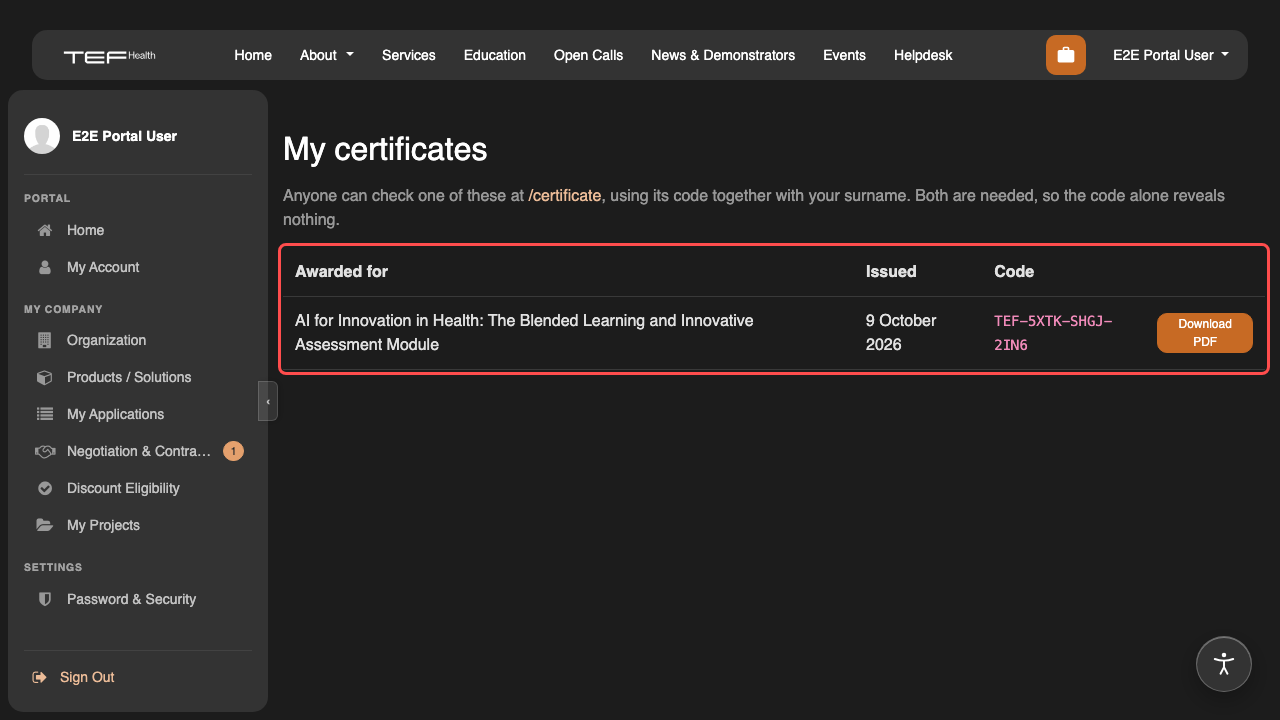The width and height of the screenshot is (1280, 720).
Task: Open Products / Solutions in sidebar
Action: (x=129, y=377)
